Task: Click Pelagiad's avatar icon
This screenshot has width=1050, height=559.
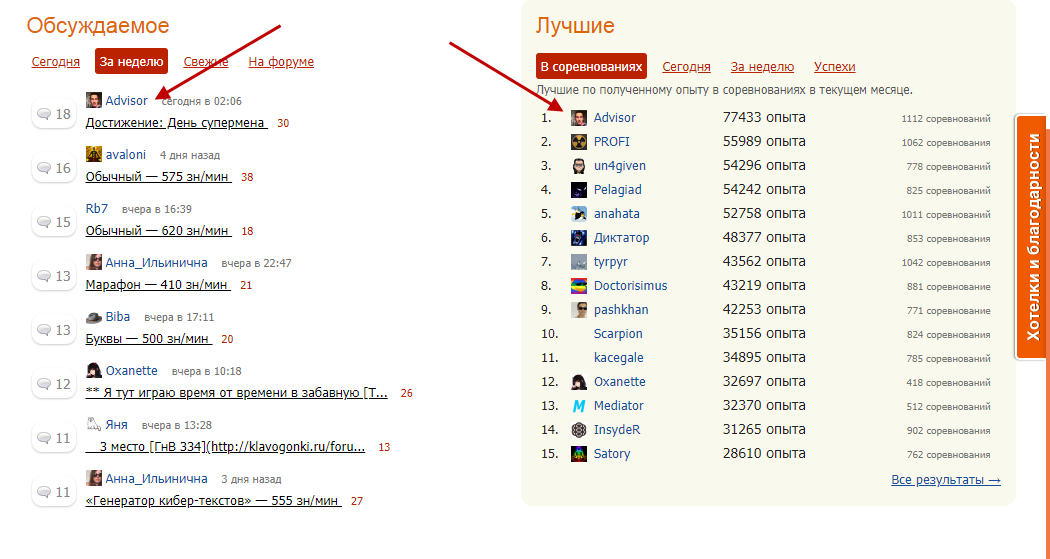Action: (x=579, y=190)
